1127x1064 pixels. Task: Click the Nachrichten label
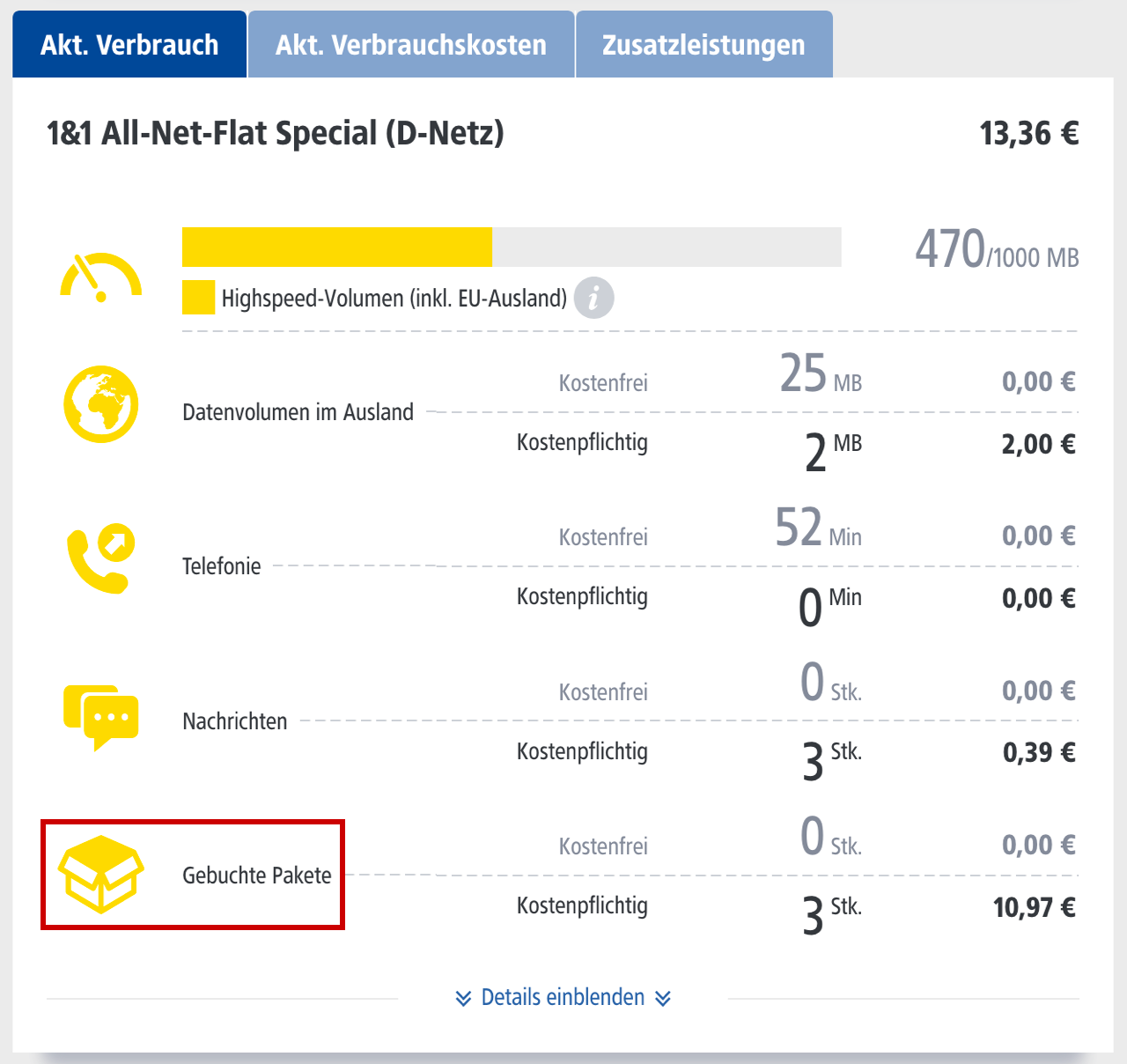click(x=235, y=720)
